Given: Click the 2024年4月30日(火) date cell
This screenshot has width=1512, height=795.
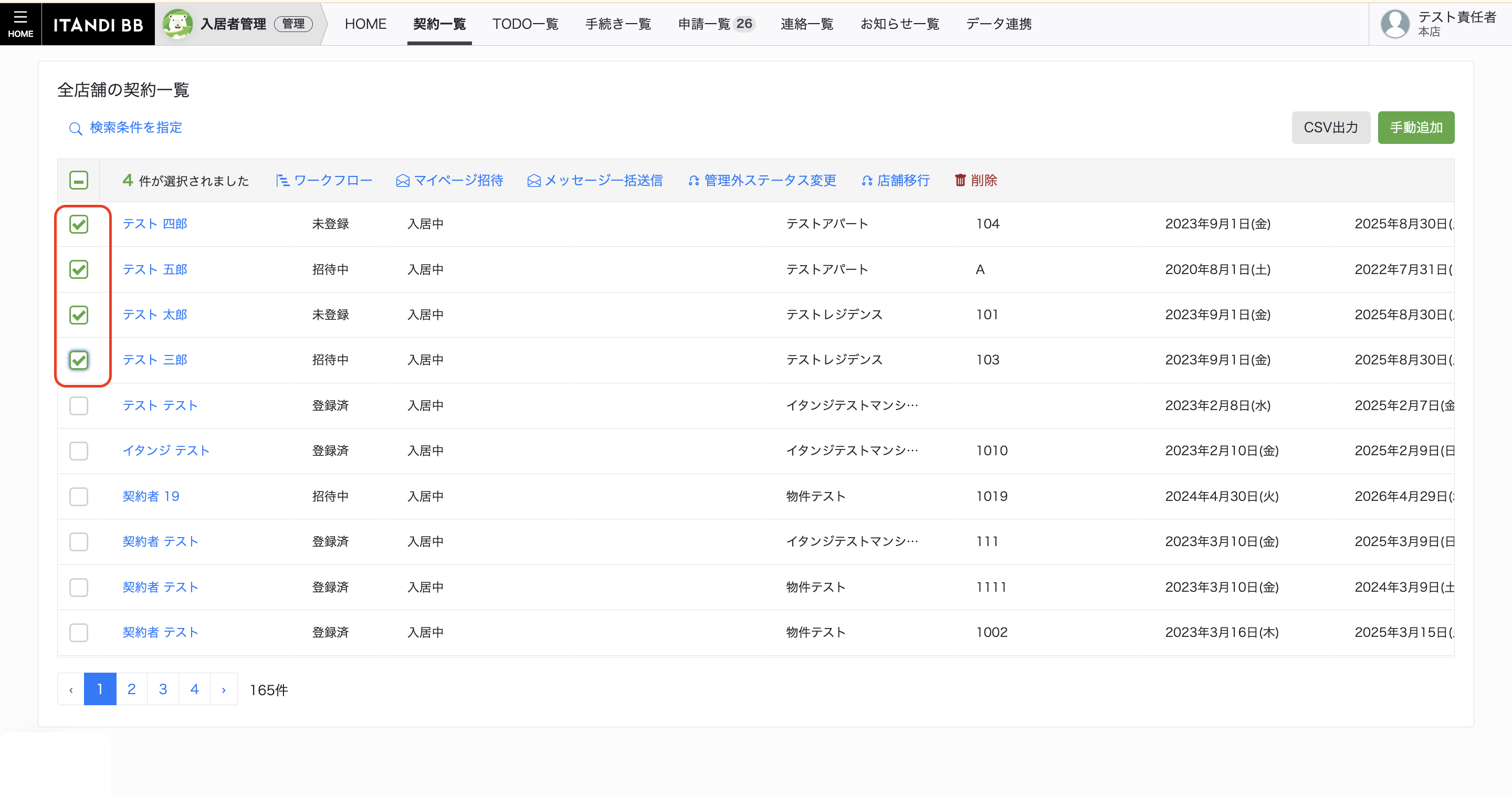Looking at the screenshot, I should click(x=1222, y=497).
